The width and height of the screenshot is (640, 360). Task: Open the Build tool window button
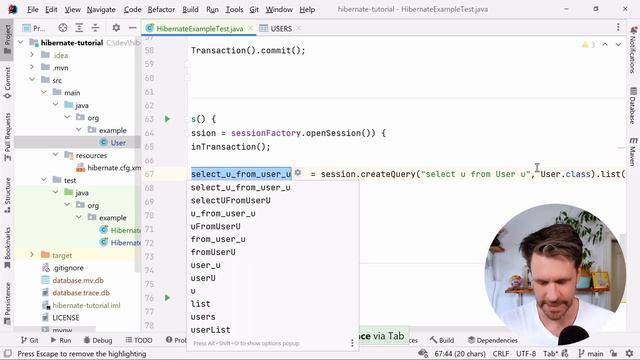[x=442, y=340]
